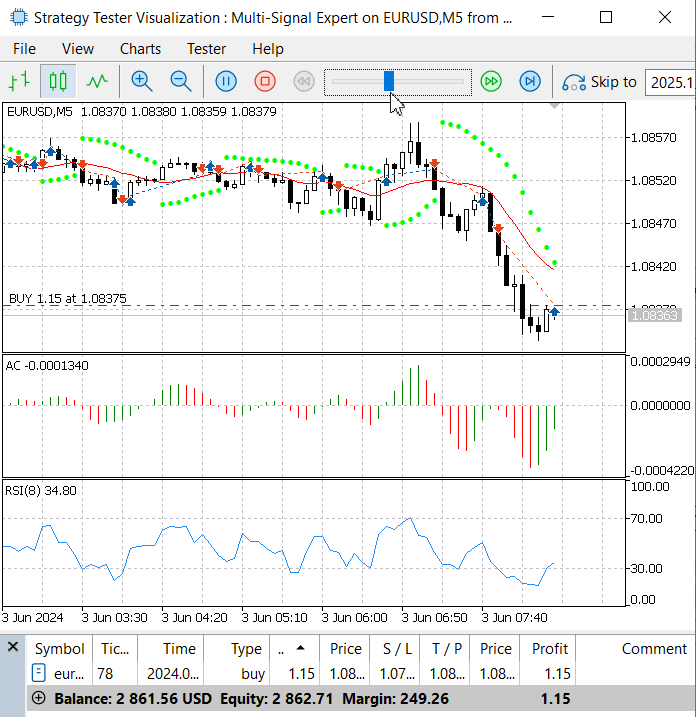
Task: Sort by Type column header
Action: click(x=237, y=649)
